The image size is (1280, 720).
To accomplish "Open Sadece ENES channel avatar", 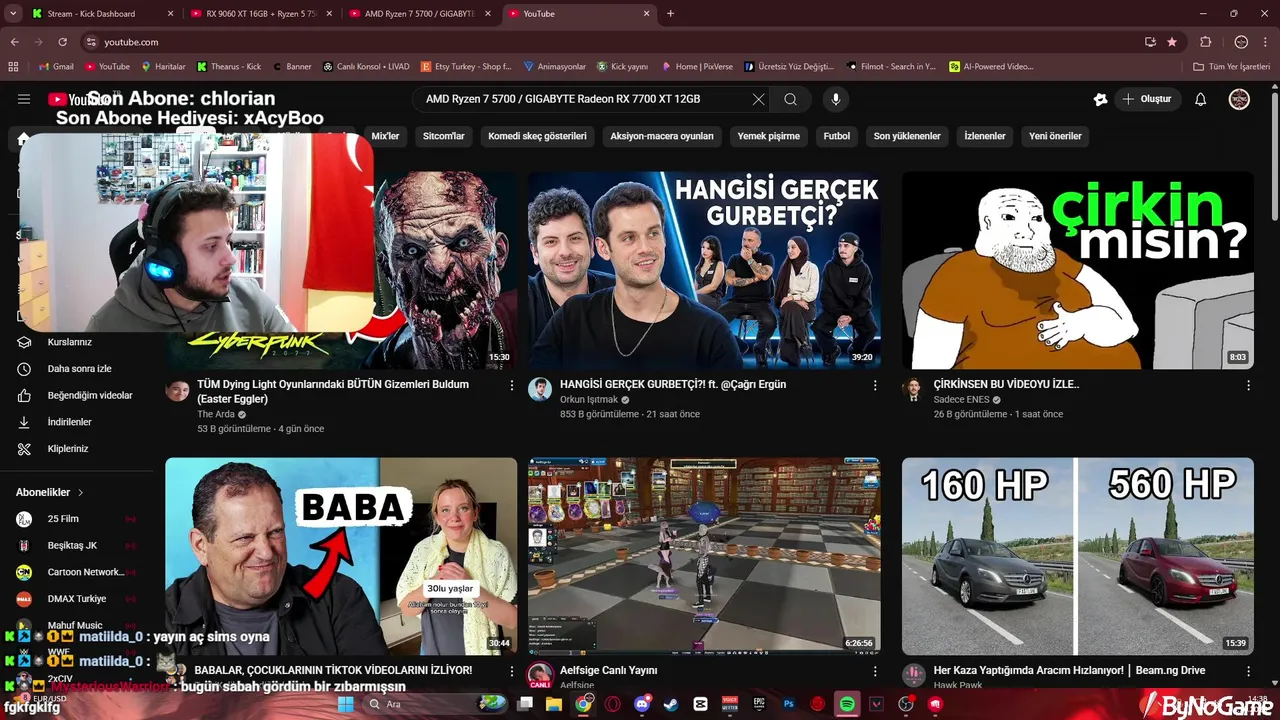I will click(913, 390).
